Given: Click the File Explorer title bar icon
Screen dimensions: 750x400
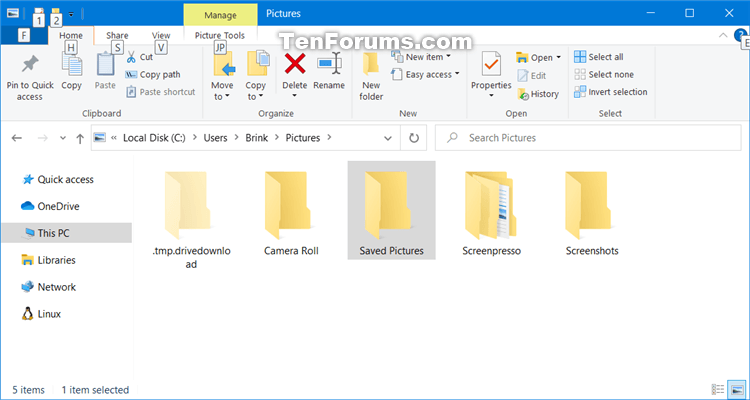Looking at the screenshot, I should pos(13,14).
